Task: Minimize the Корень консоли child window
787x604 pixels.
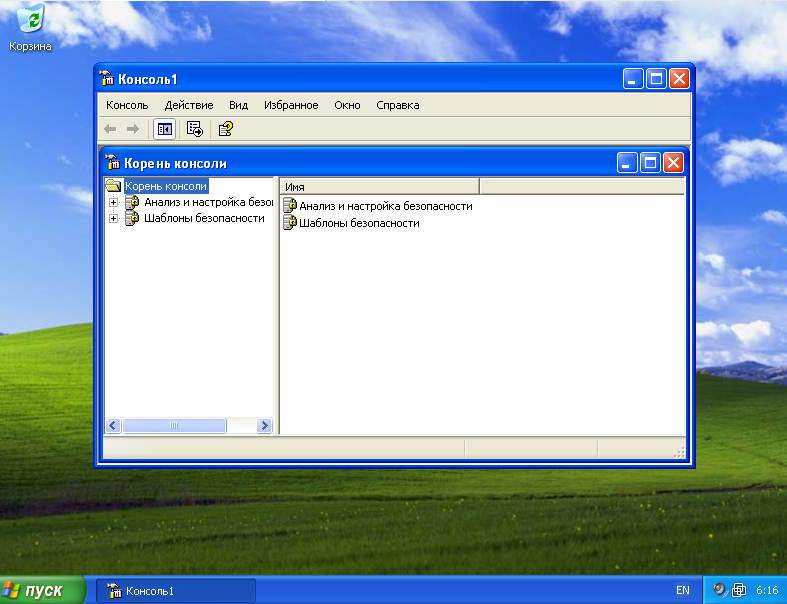Action: [x=627, y=163]
